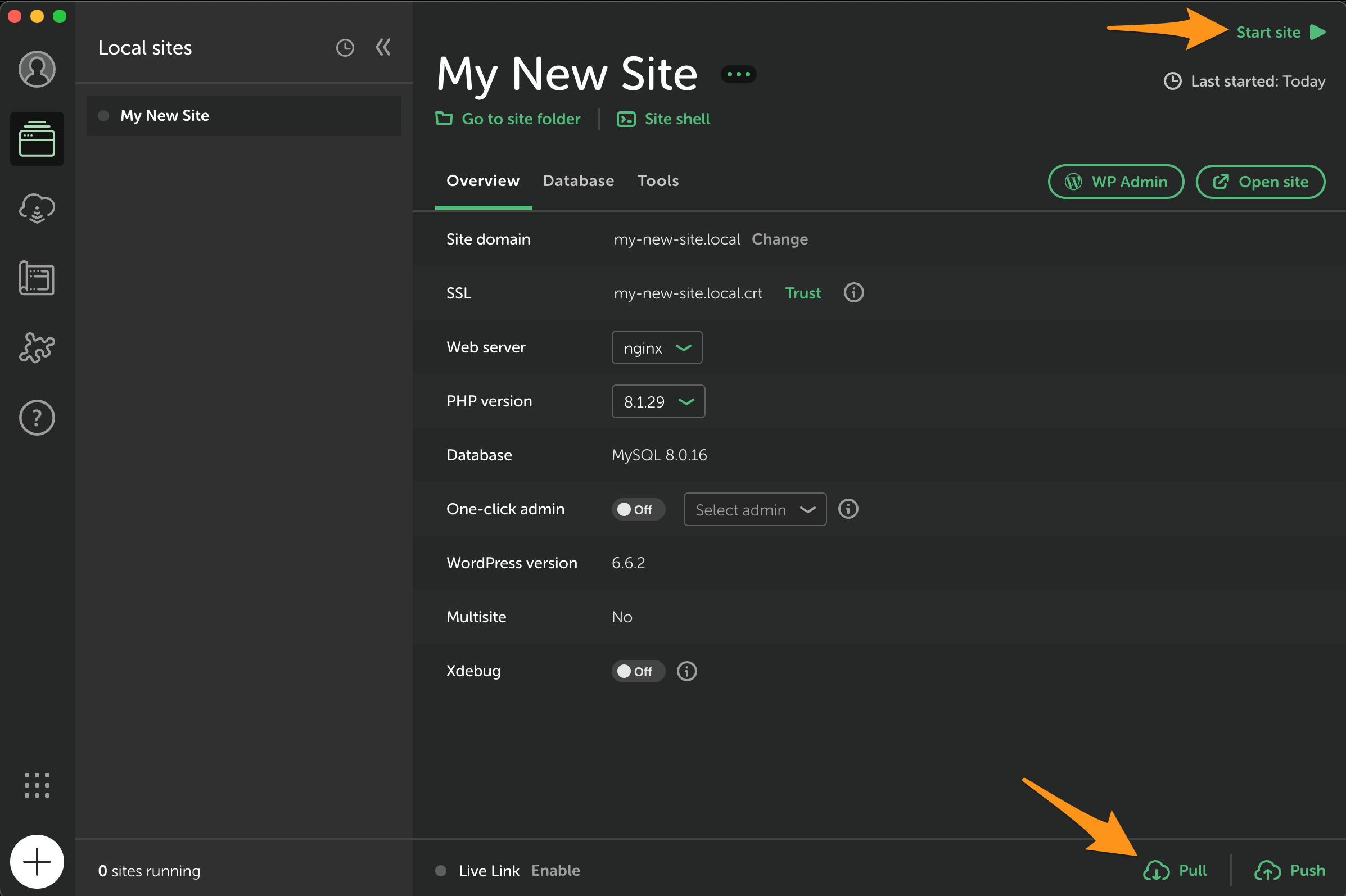Open the account avatar icon
The image size is (1346, 896).
click(x=37, y=69)
